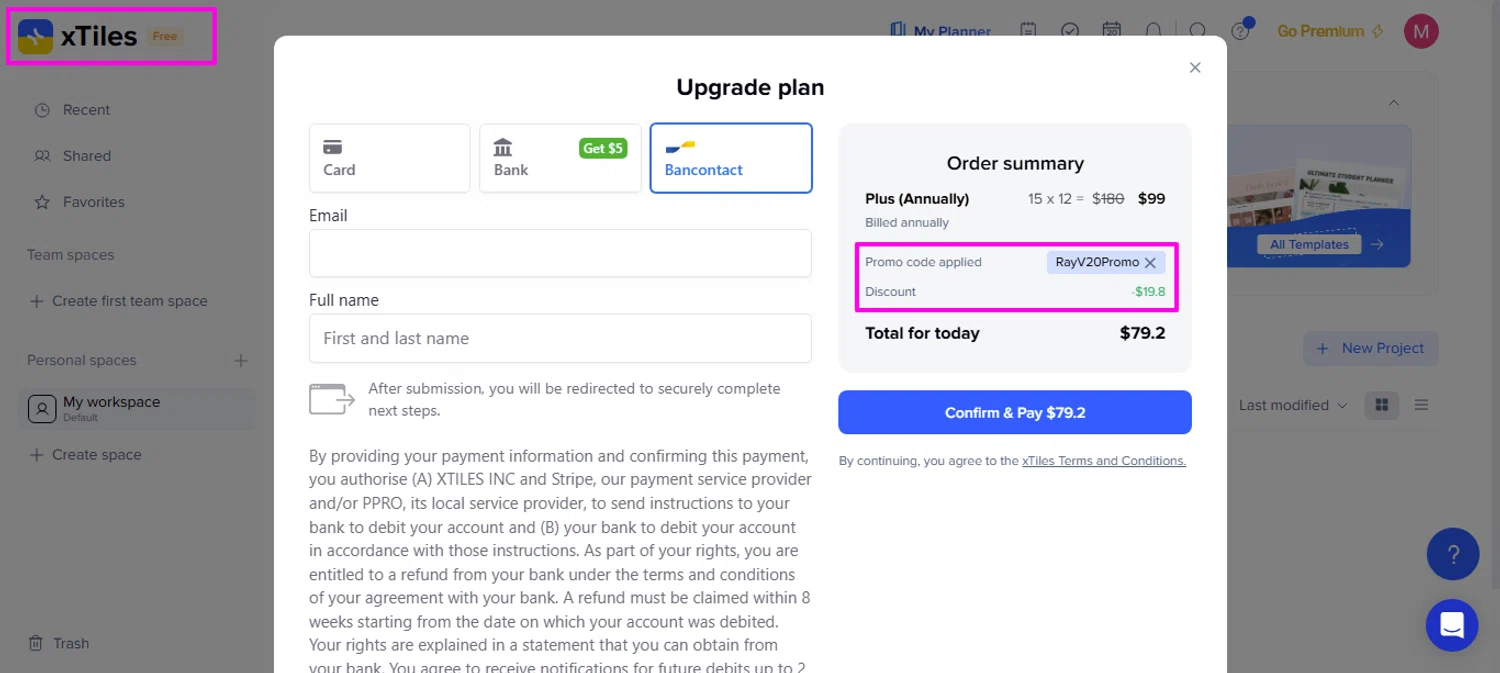1500x673 pixels.
Task: Select the Card payment tab
Action: click(x=389, y=158)
